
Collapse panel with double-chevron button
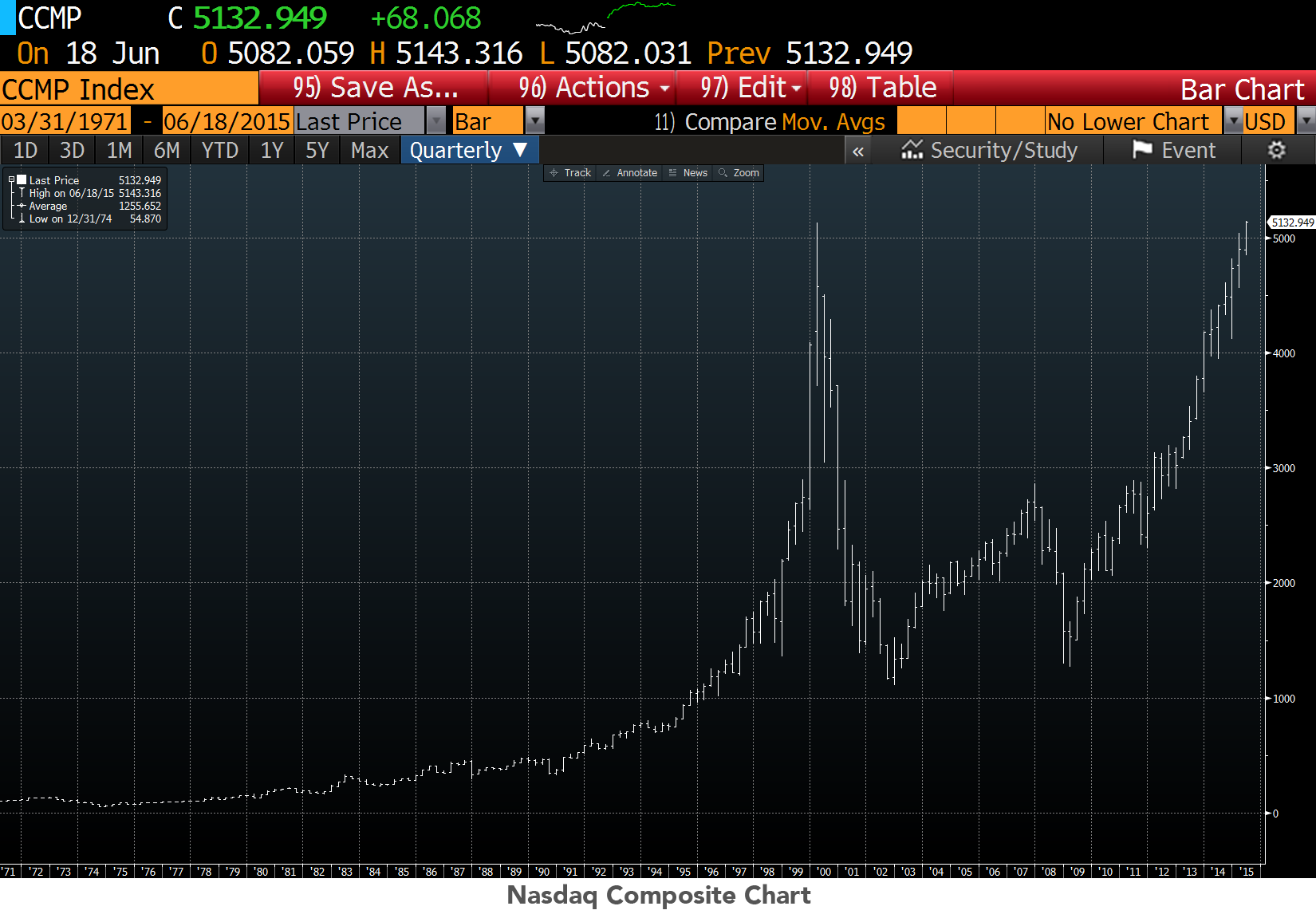tap(858, 151)
